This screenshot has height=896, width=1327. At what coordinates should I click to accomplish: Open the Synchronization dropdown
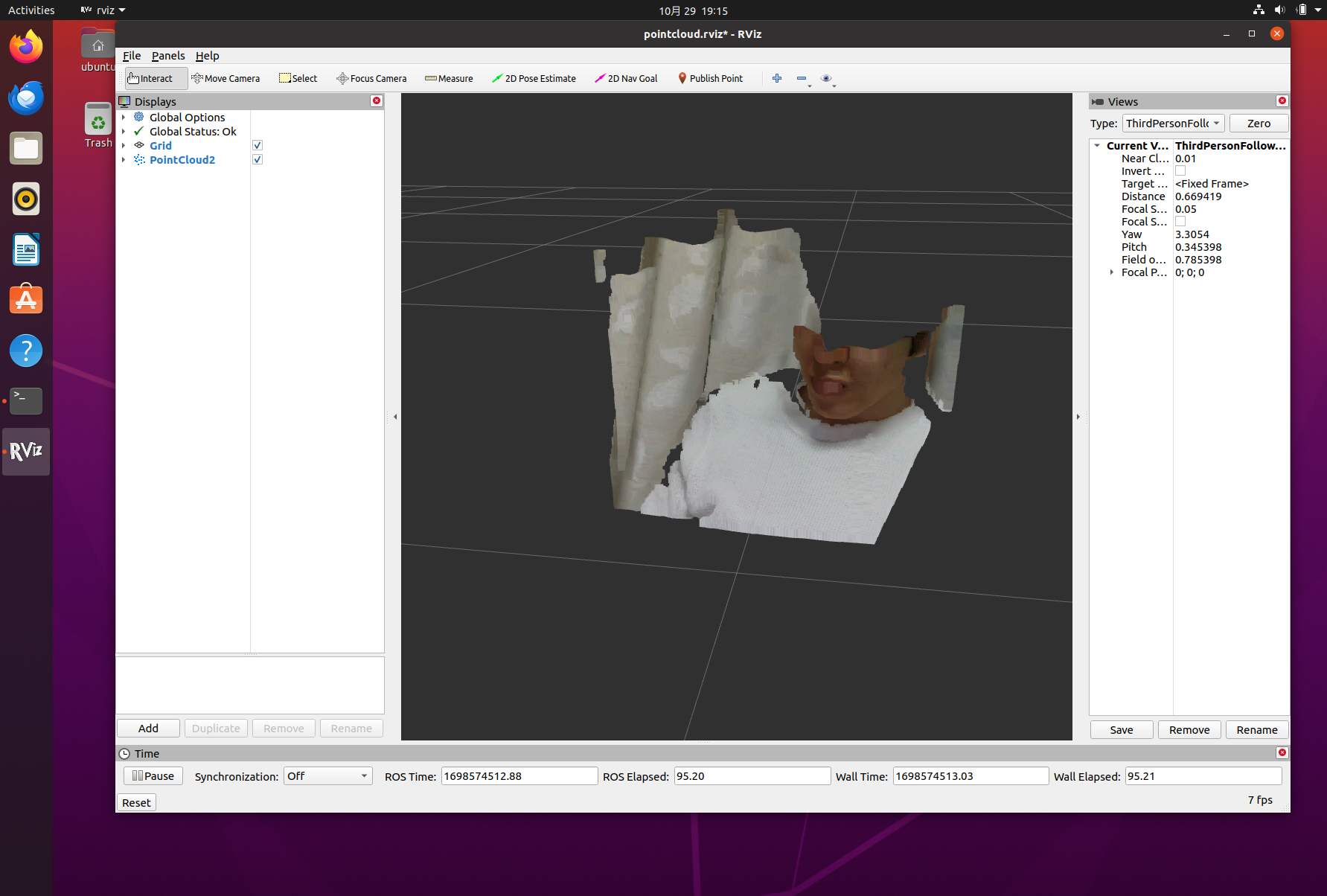click(327, 776)
